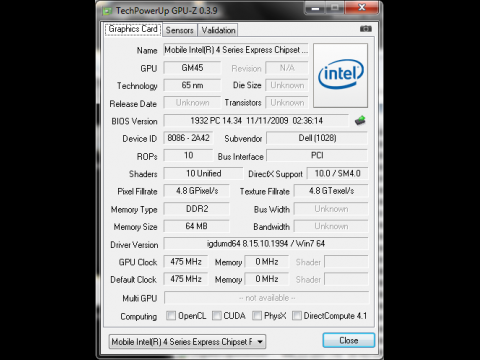Click the screenshot camera icon
The image size is (480, 360).
(366, 29)
